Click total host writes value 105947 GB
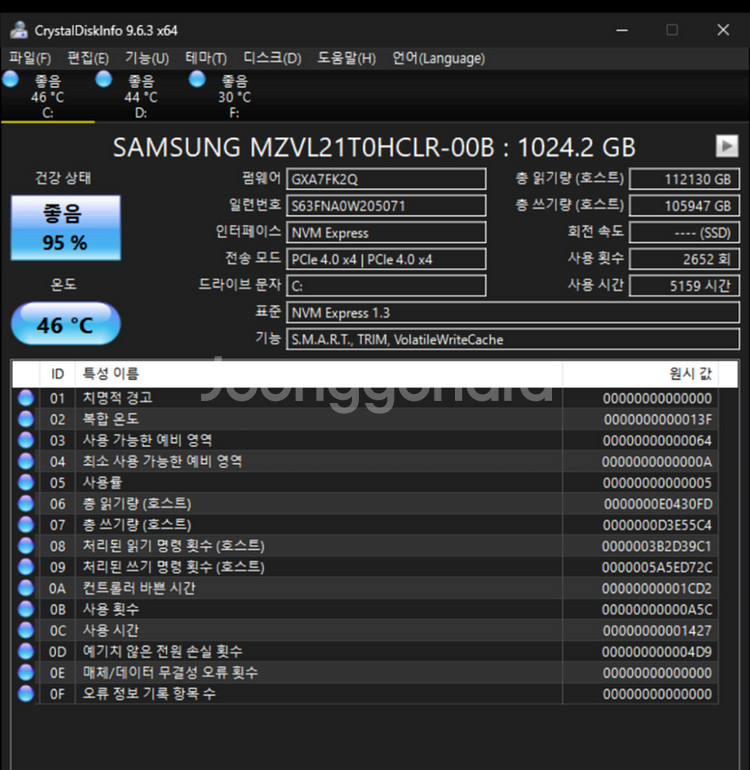 click(684, 206)
